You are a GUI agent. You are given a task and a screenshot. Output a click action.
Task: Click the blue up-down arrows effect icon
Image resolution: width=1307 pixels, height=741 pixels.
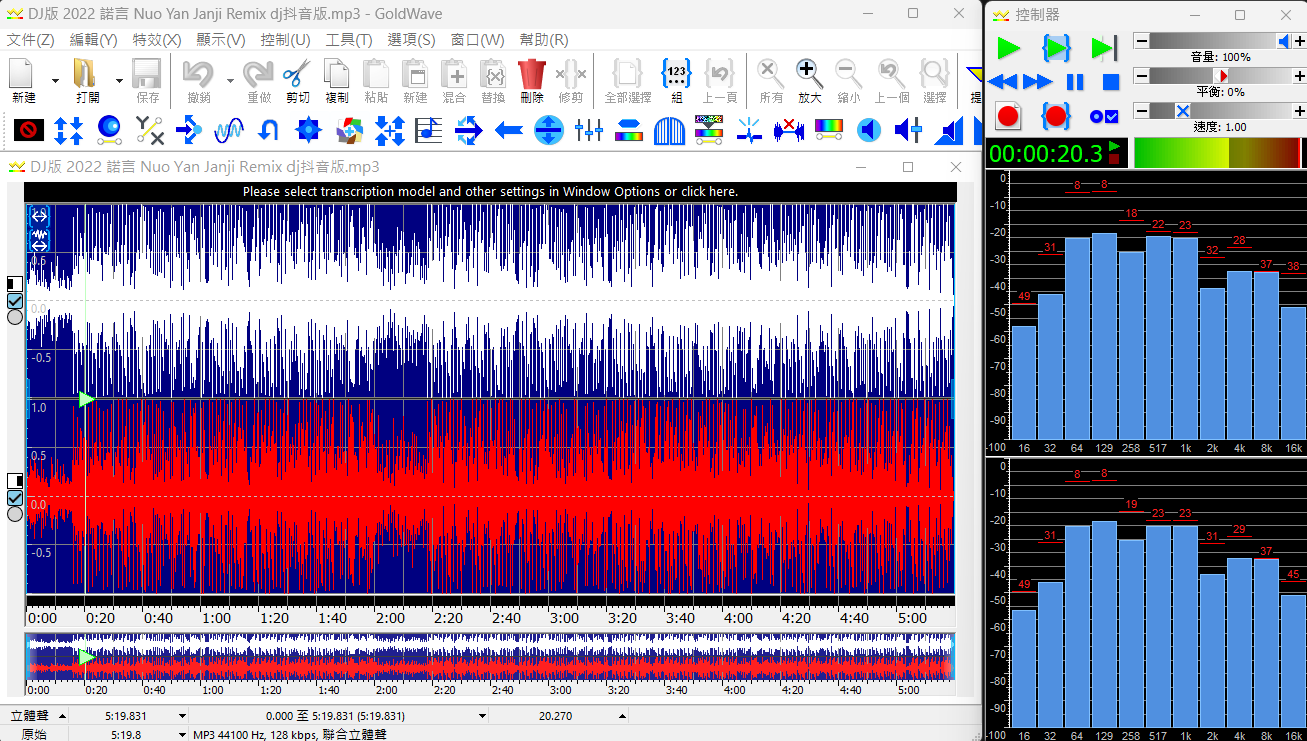tap(68, 129)
